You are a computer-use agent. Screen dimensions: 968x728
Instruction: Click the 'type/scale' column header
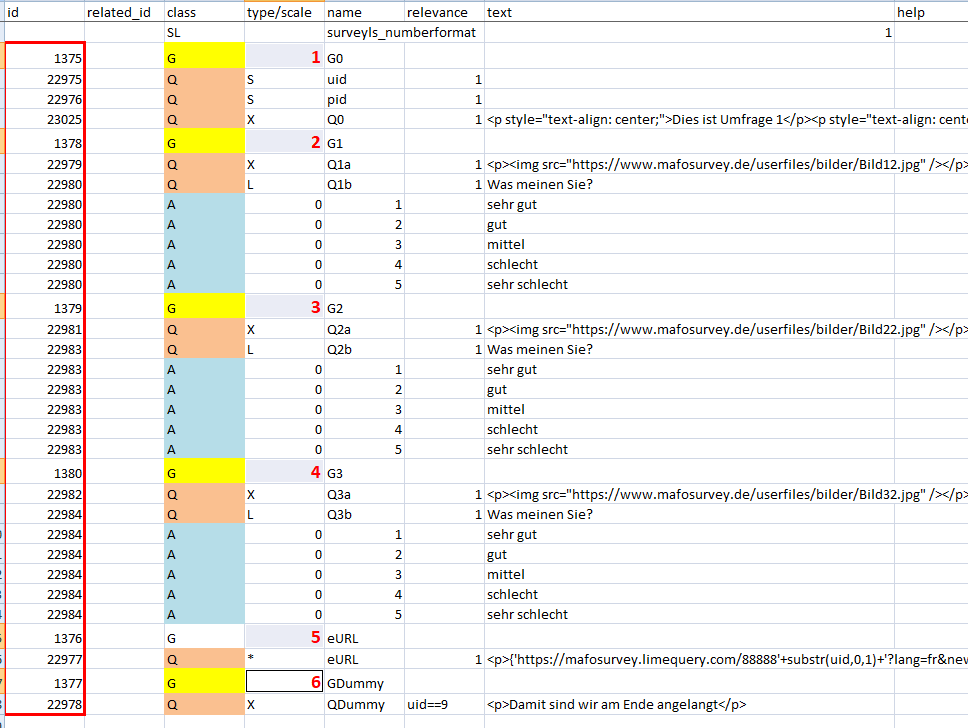[x=284, y=12]
